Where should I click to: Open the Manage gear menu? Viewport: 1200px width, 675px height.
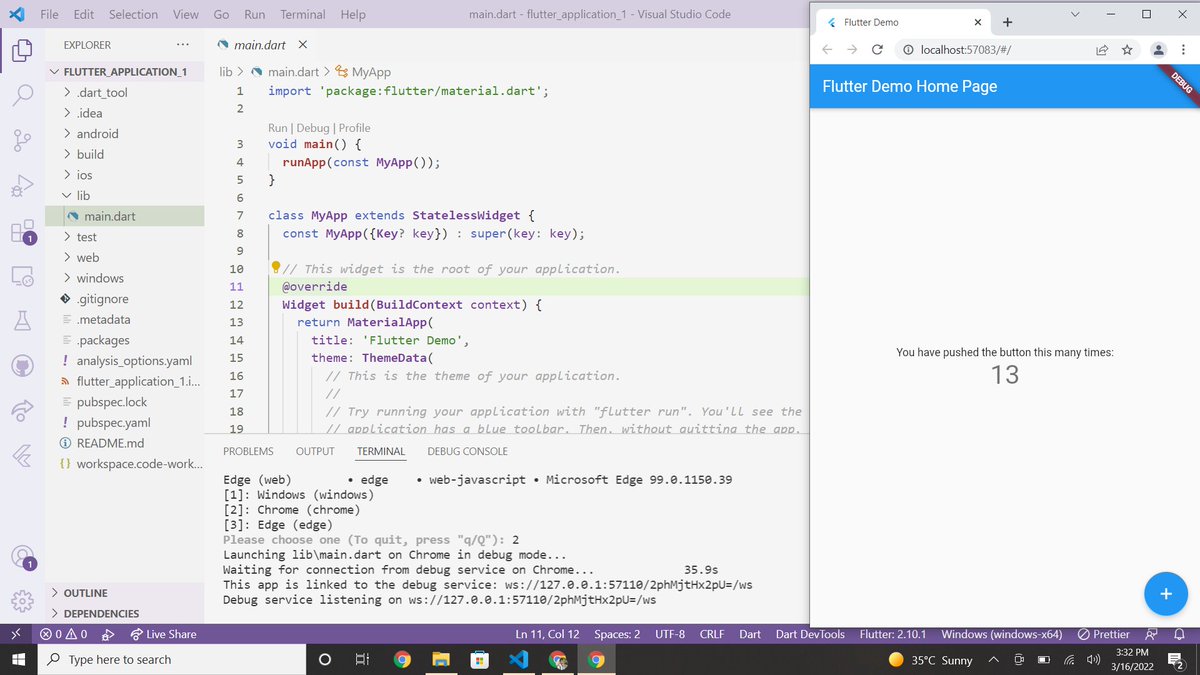click(22, 601)
